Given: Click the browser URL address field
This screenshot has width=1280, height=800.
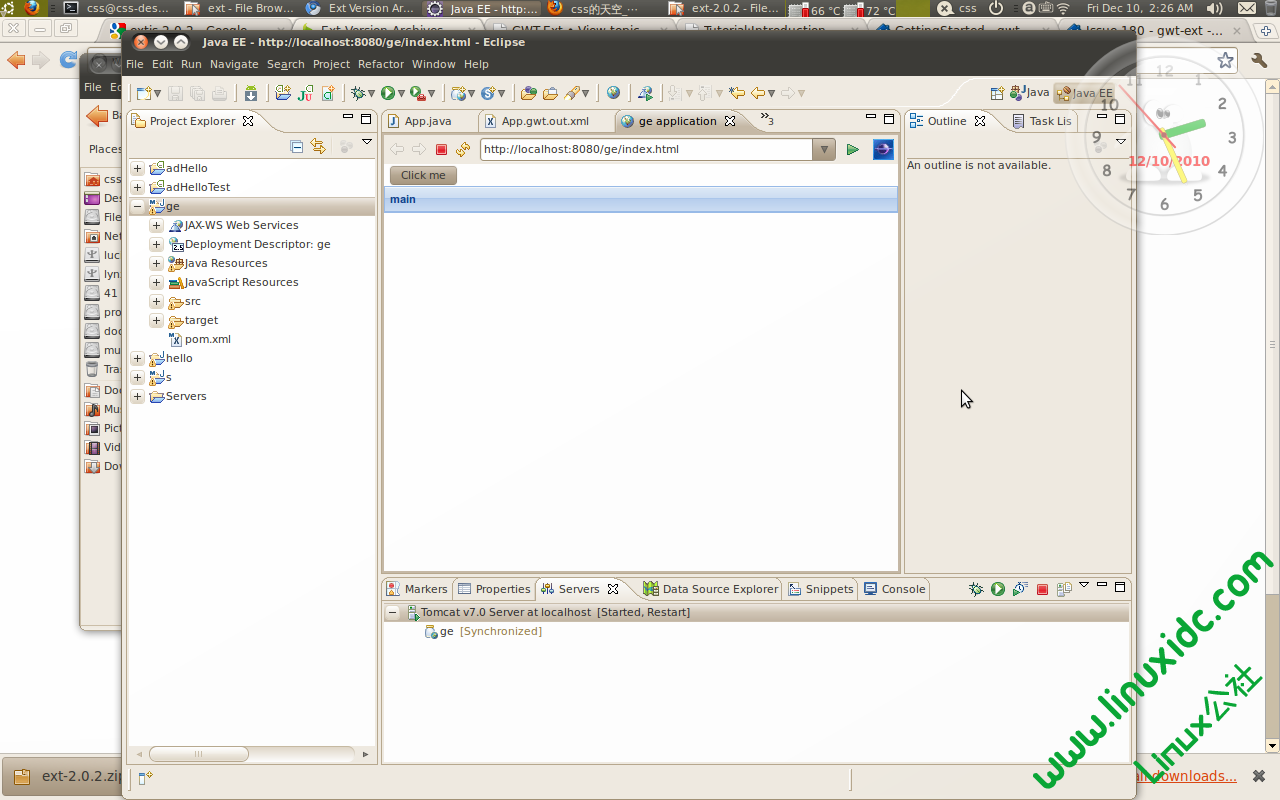Looking at the screenshot, I should 645,150.
